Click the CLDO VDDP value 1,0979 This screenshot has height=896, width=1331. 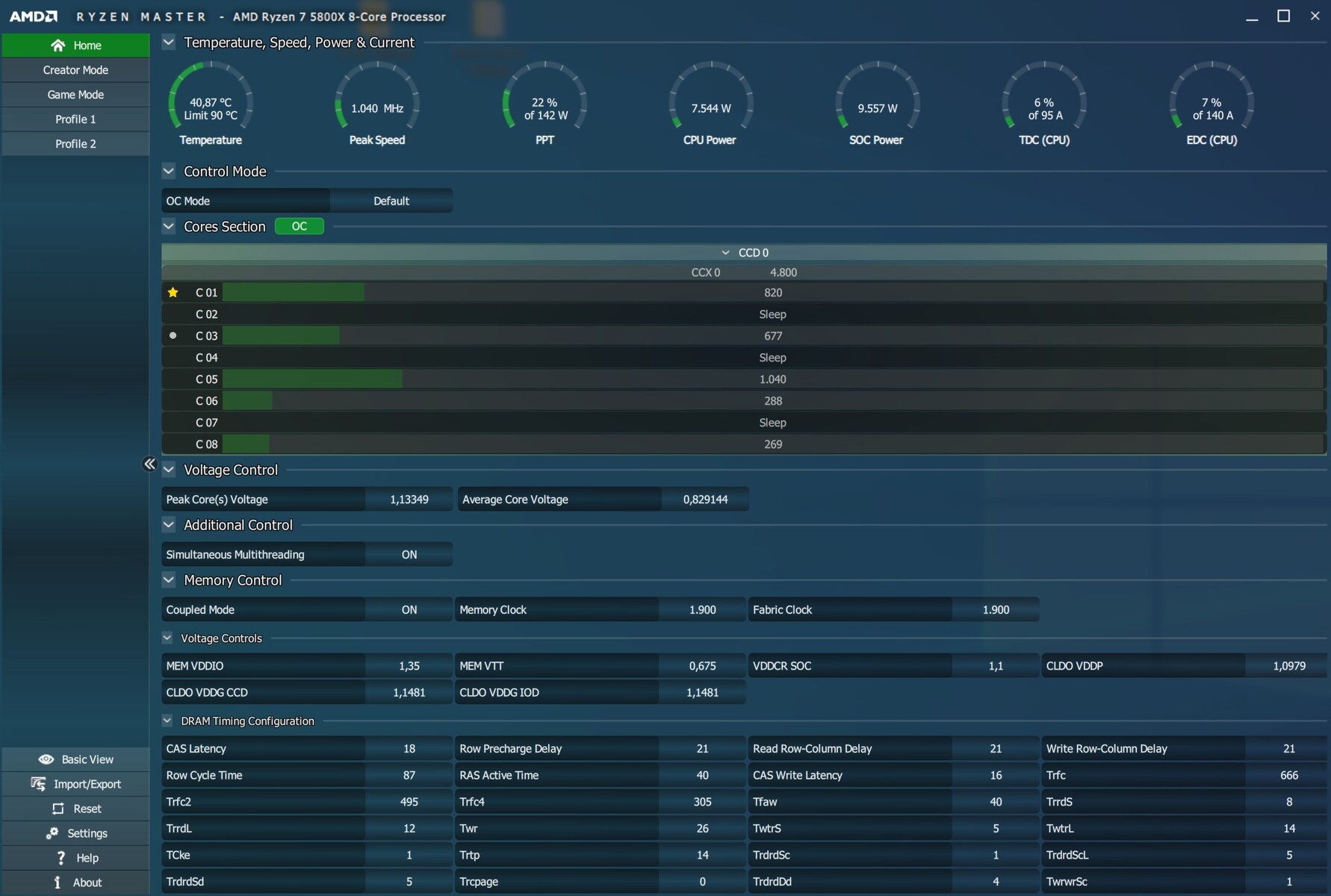[x=1289, y=666]
